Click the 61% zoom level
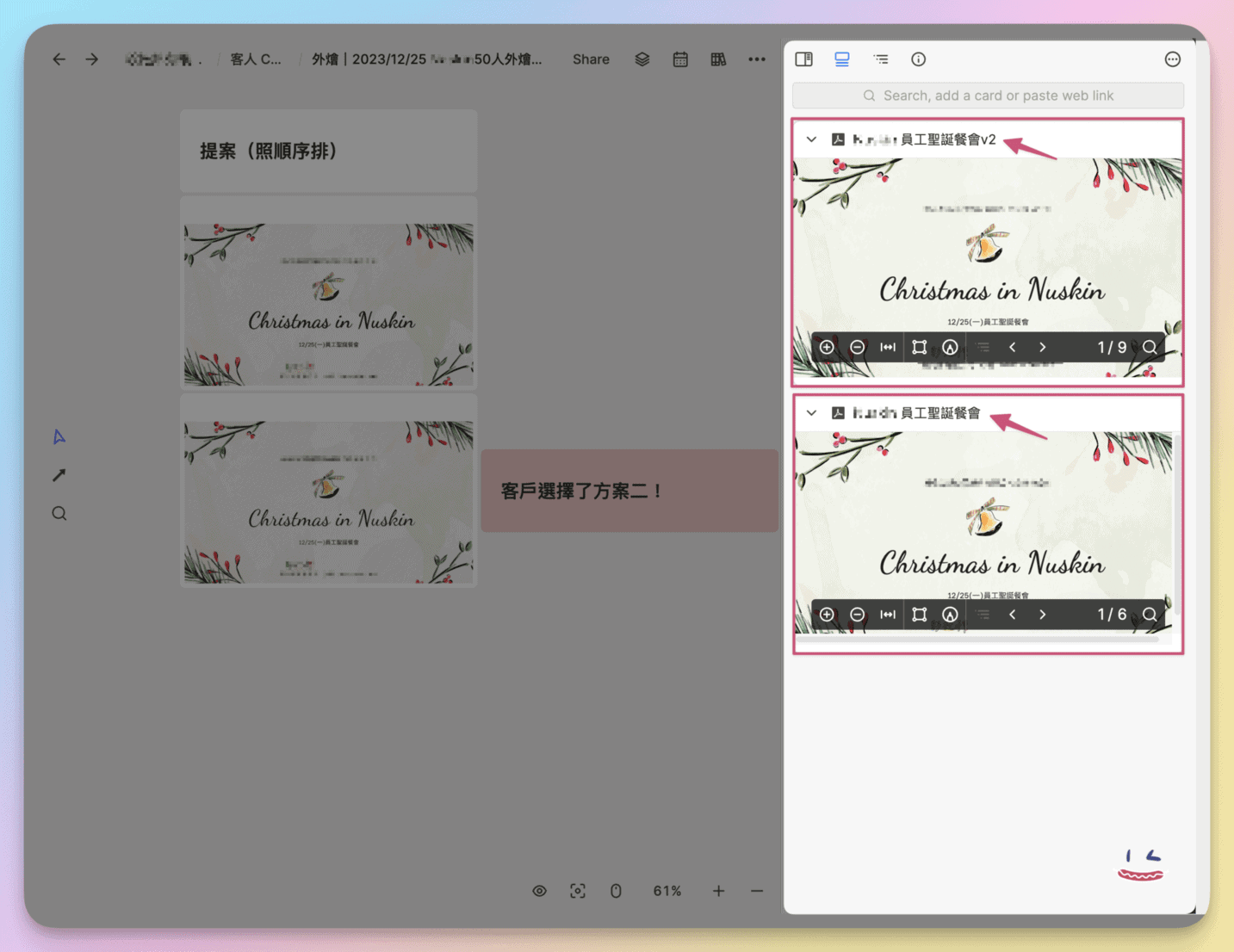 (667, 891)
